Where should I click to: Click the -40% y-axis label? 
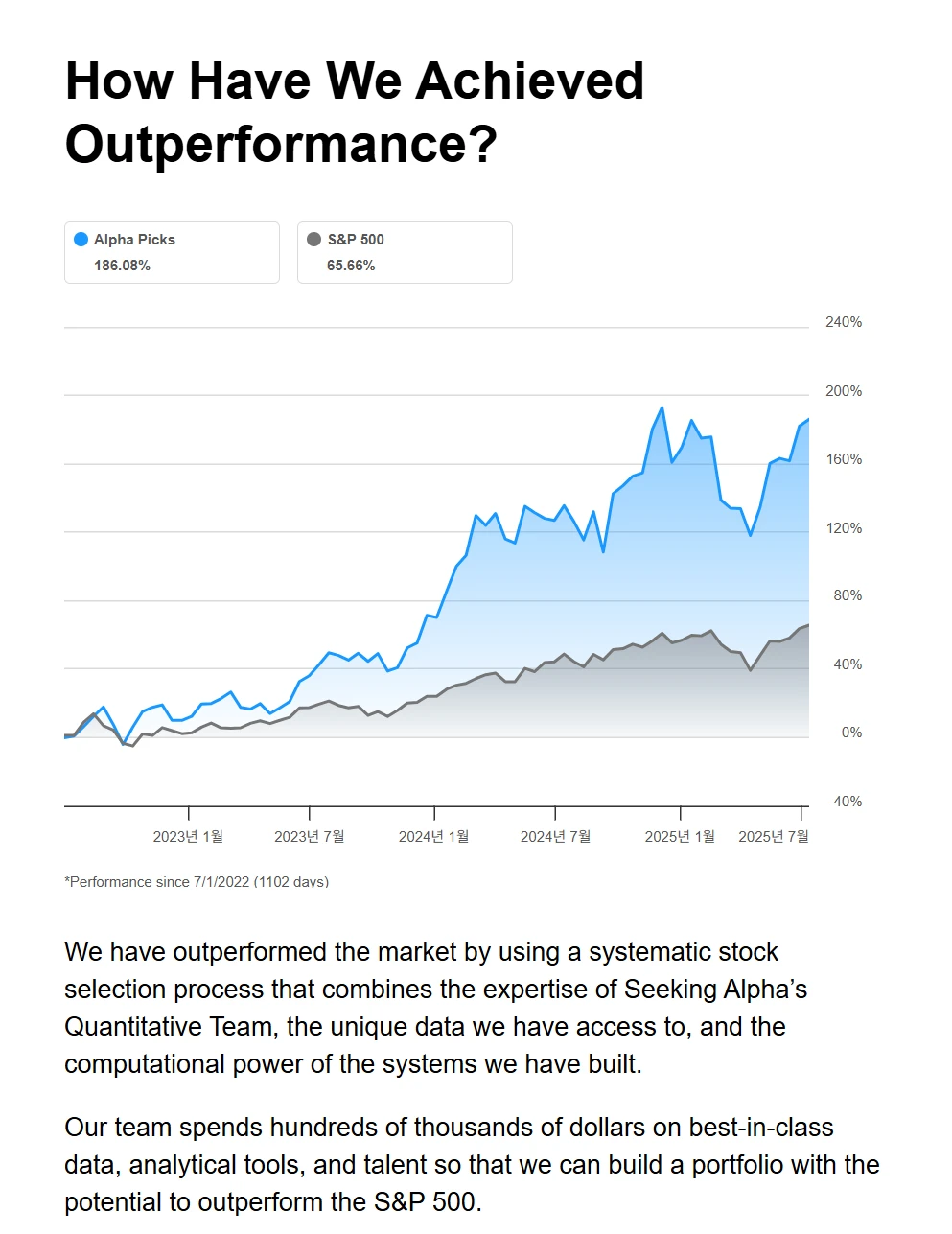pyautogui.click(x=844, y=802)
